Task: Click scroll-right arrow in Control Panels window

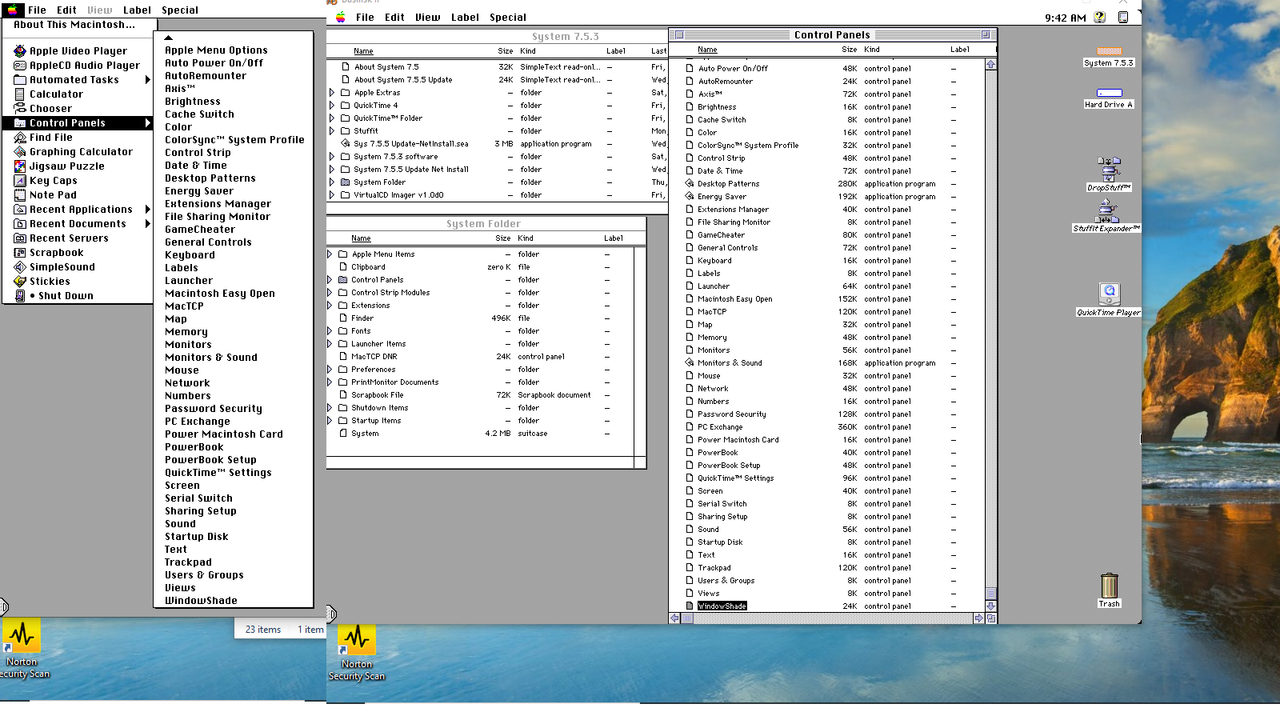Action: (x=979, y=618)
